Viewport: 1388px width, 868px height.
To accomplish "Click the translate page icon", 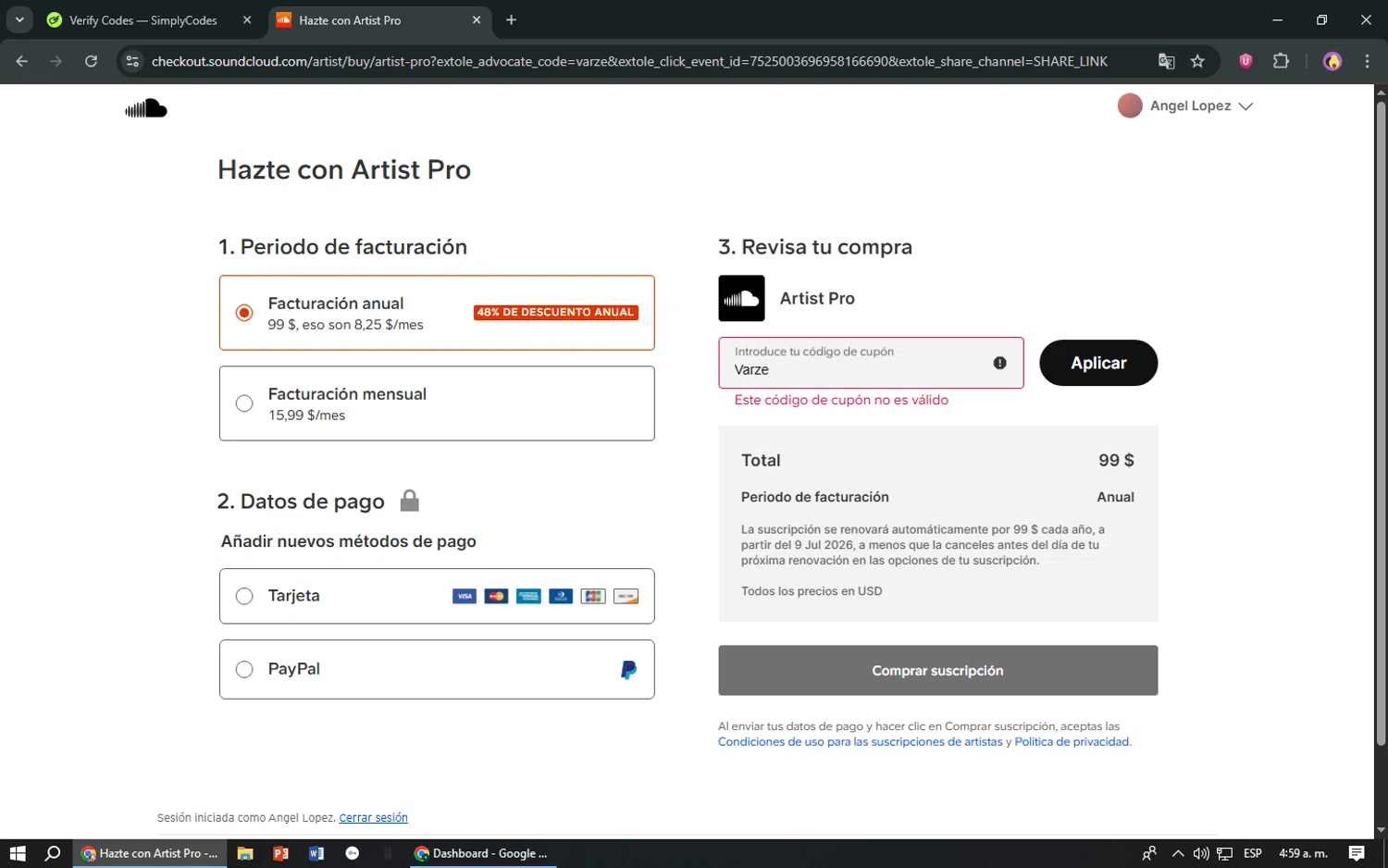I will click(1166, 61).
